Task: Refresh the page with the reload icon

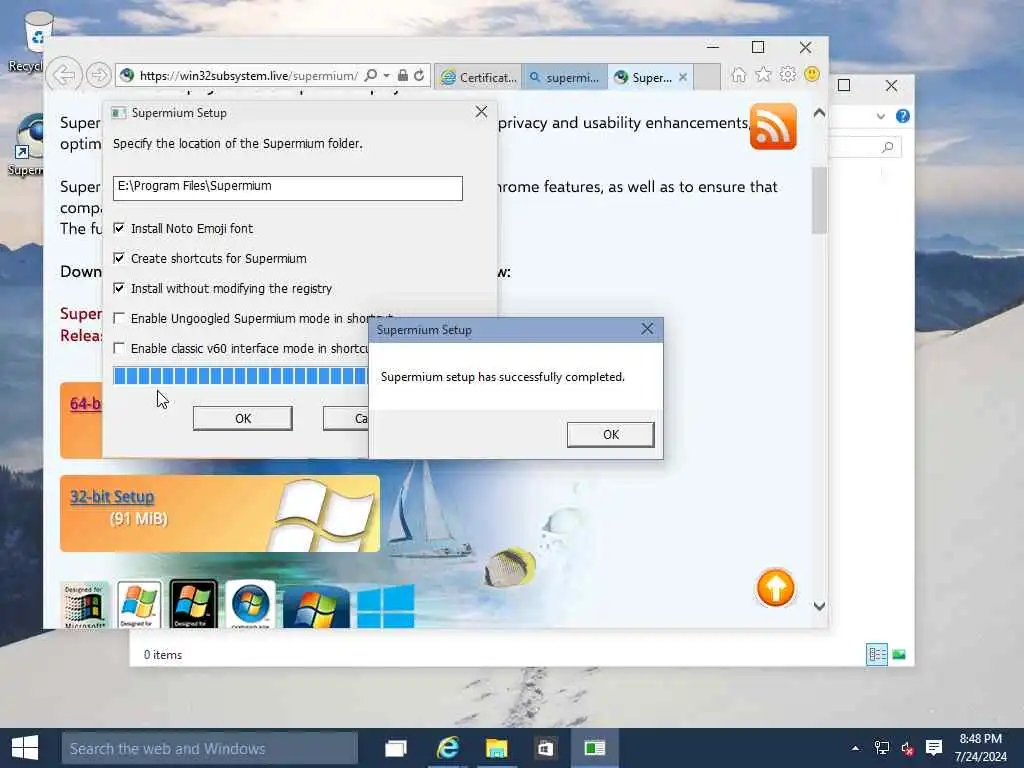Action: point(419,76)
